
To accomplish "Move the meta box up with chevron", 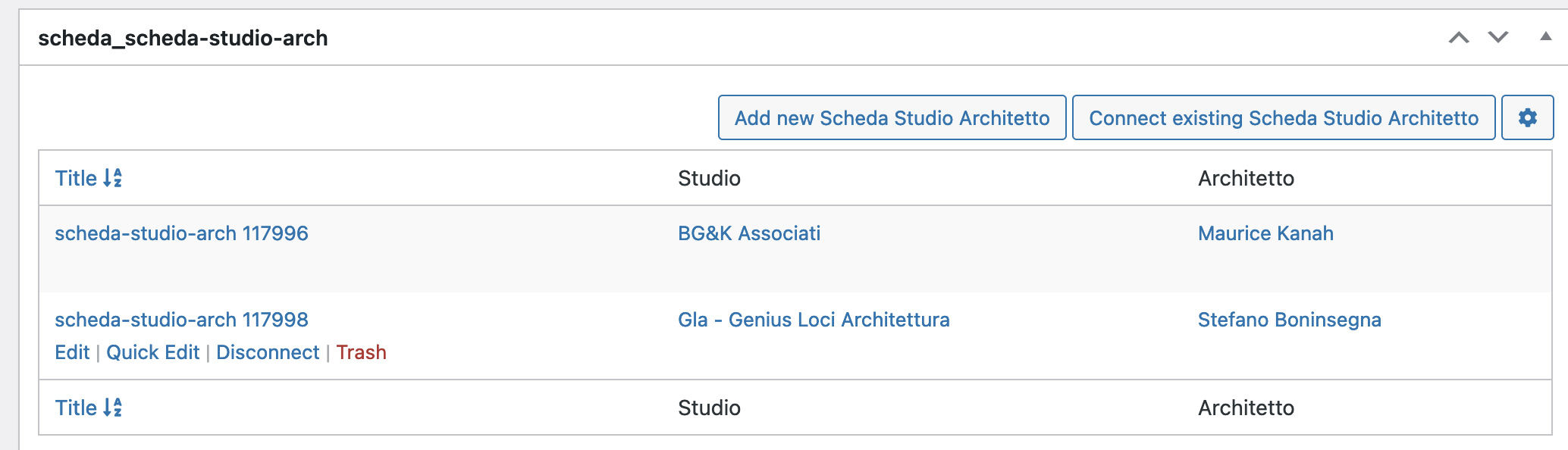I will [1459, 37].
